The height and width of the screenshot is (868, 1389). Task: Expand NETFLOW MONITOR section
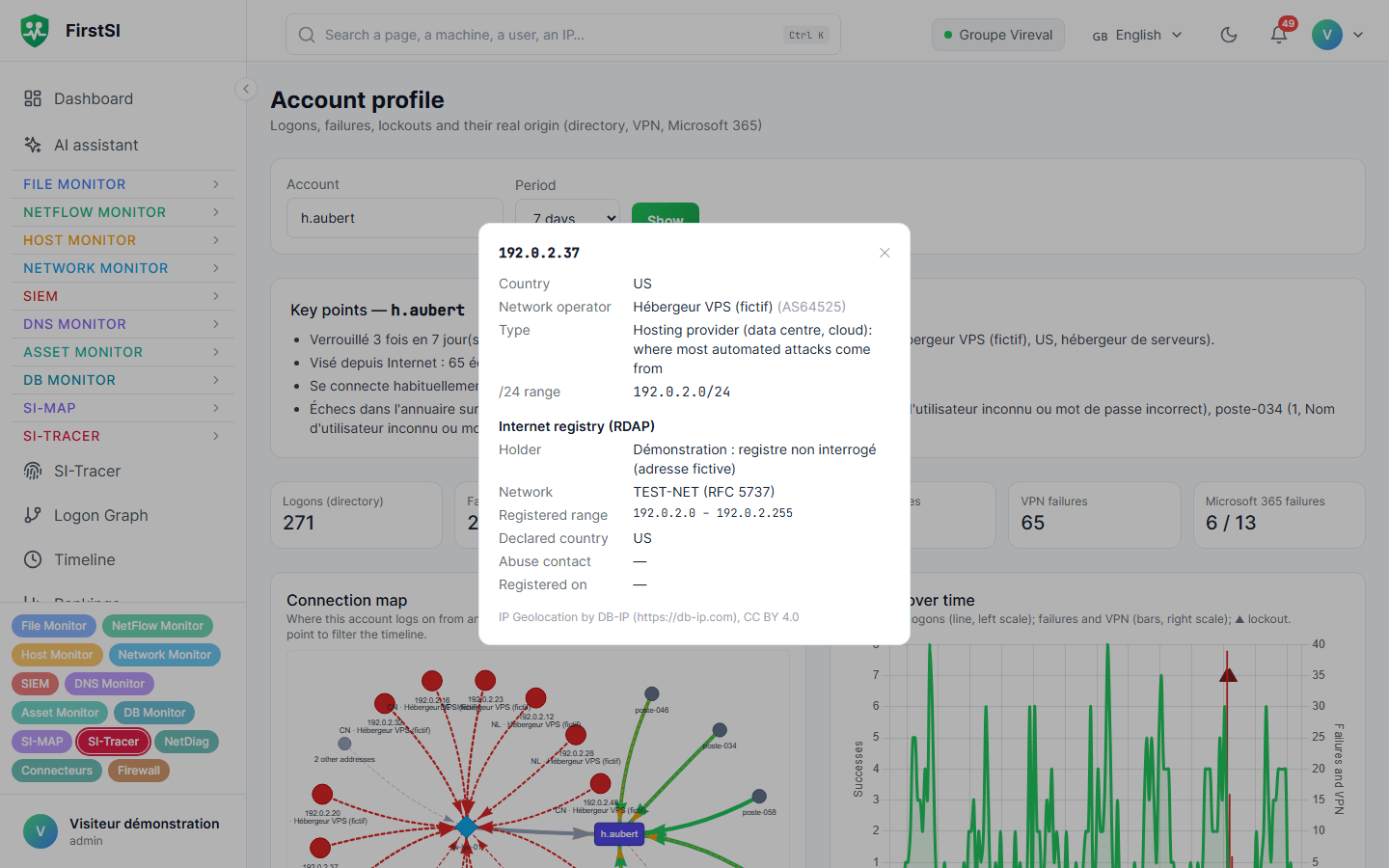[123, 212]
